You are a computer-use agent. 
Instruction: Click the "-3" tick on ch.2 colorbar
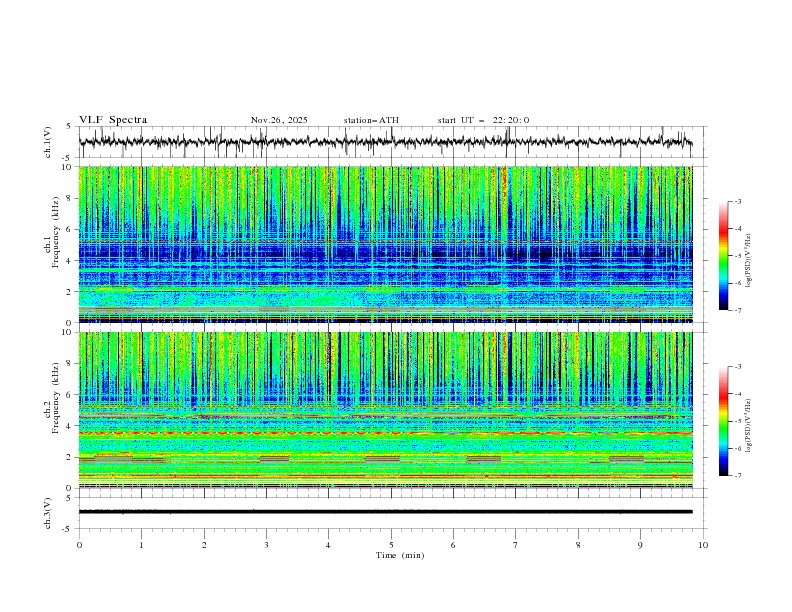[737, 367]
